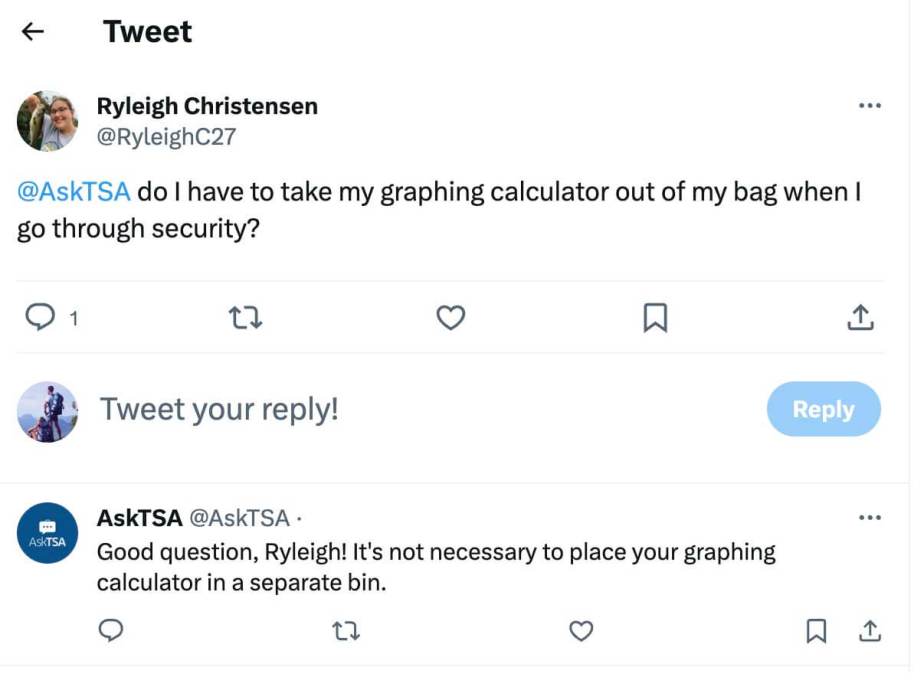Retweet the AskTSA reply
This screenshot has height=690, width=924.
[x=346, y=631]
